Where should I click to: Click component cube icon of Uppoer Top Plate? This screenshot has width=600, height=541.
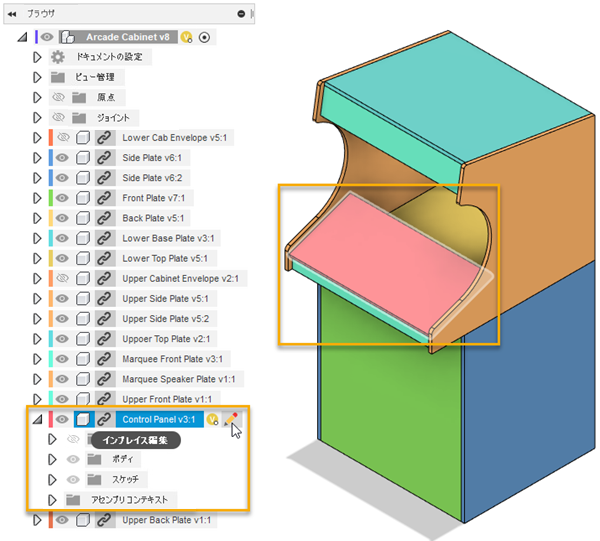click(83, 339)
